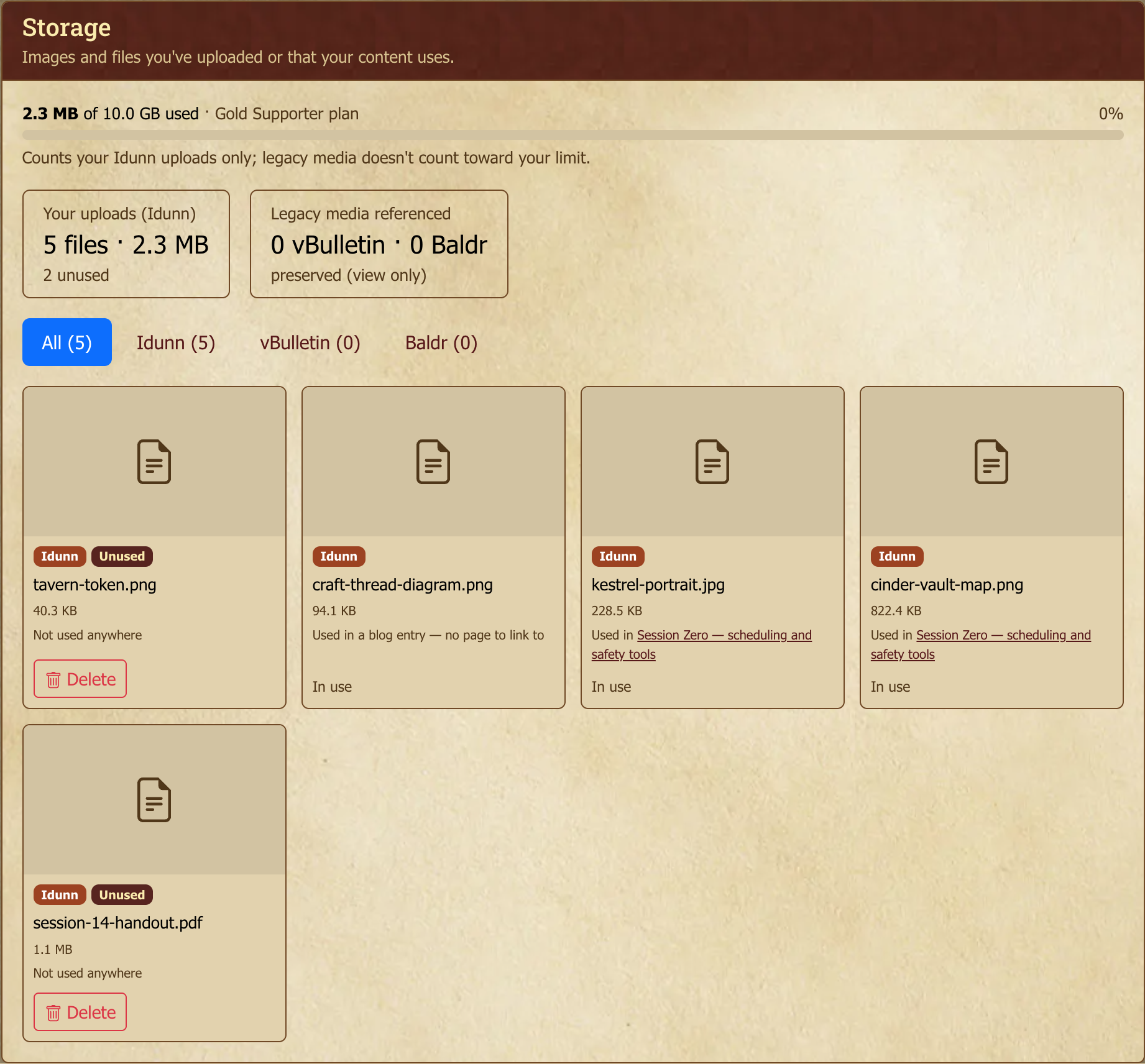1145x1064 pixels.
Task: Switch to the Idunn (5) tab
Action: (x=176, y=342)
